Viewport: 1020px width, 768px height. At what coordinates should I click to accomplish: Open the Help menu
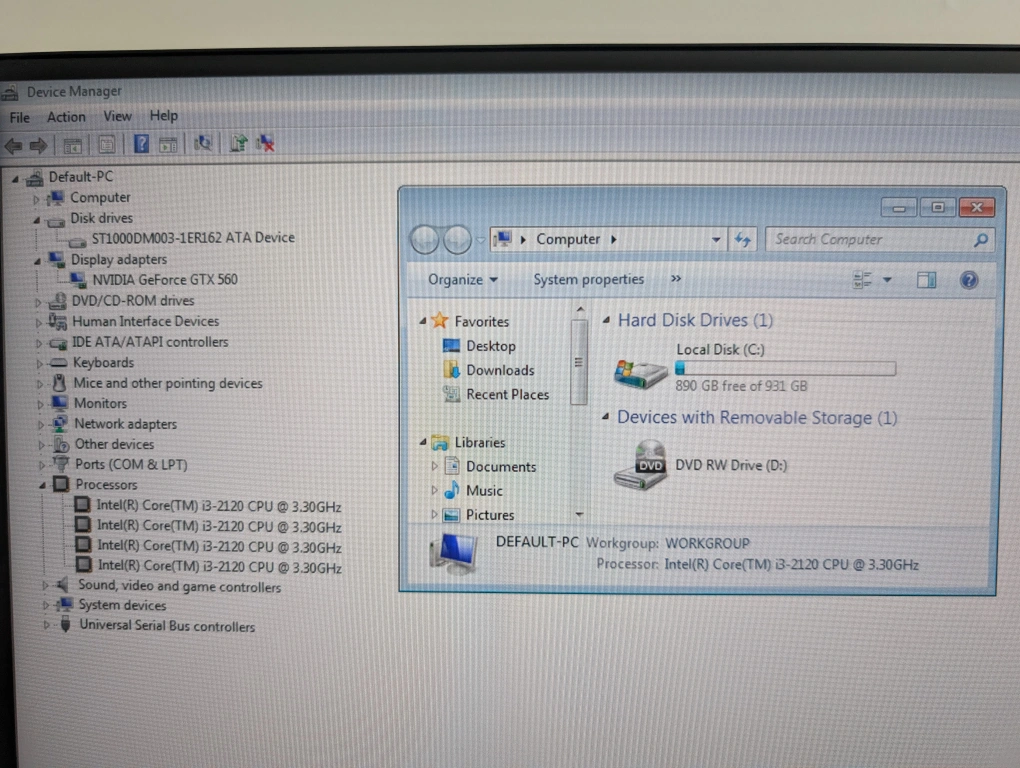163,115
